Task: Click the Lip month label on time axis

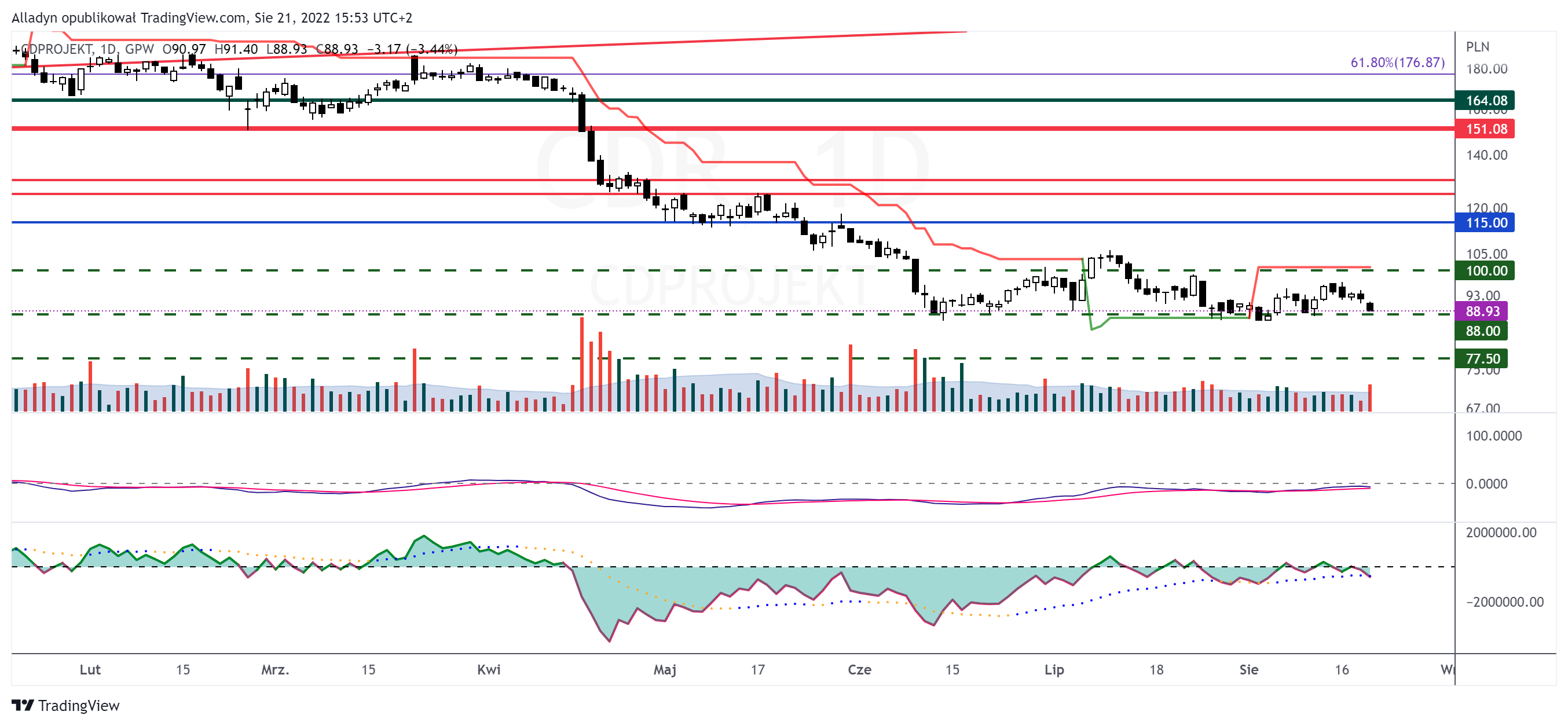Action: 1054,669
